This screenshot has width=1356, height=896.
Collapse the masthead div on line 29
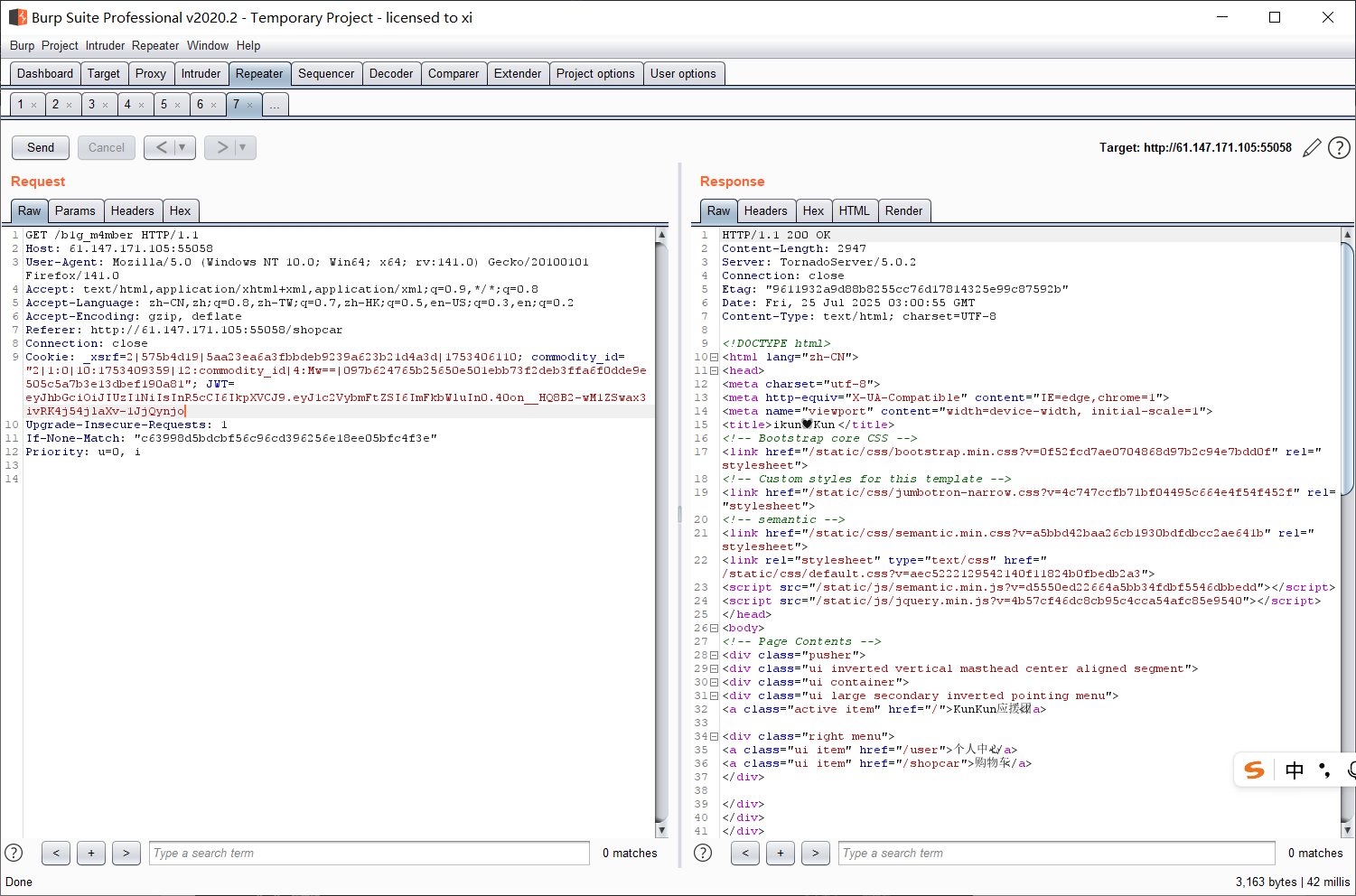[715, 669]
